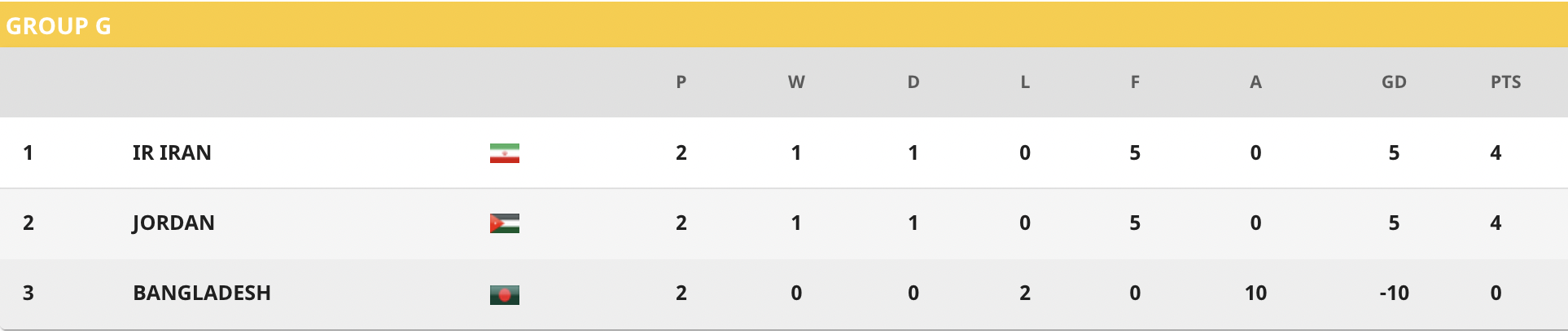Click the A column header

click(1255, 82)
